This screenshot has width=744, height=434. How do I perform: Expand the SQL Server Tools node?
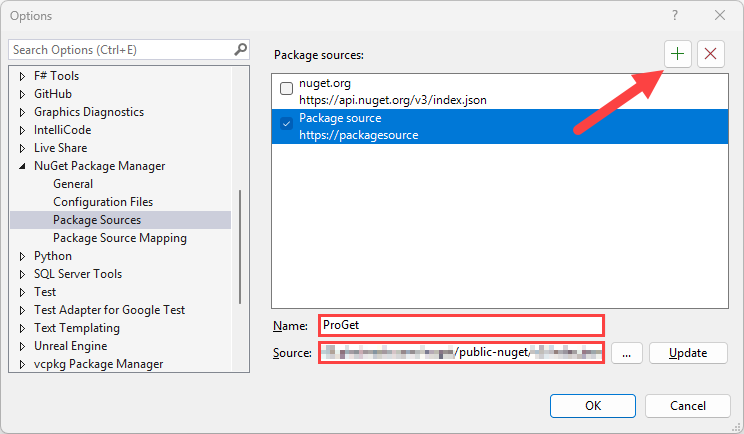[x=22, y=274]
